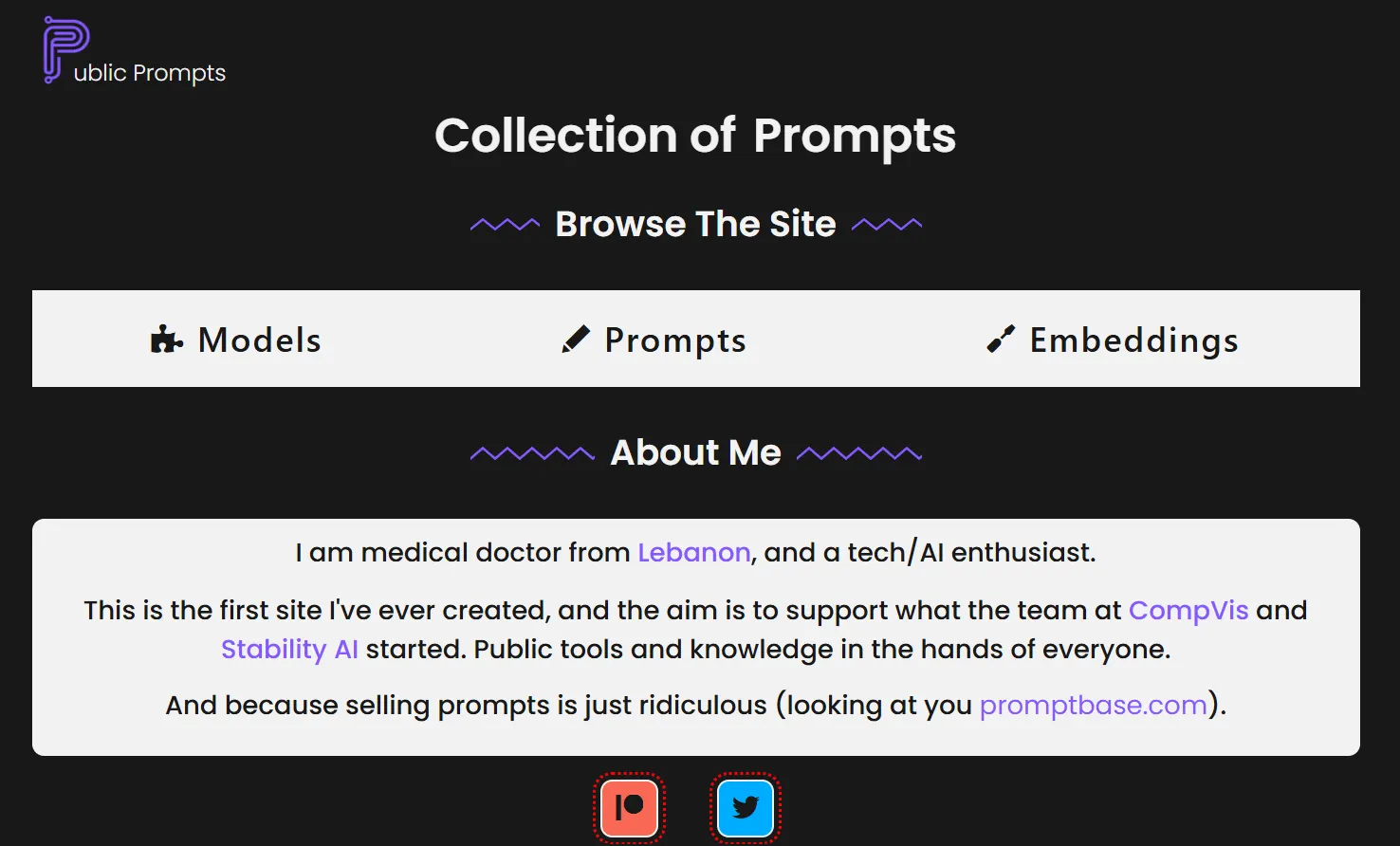Screen dimensions: 1400x846
Task: Visit the Stability AI link
Action: coord(289,649)
